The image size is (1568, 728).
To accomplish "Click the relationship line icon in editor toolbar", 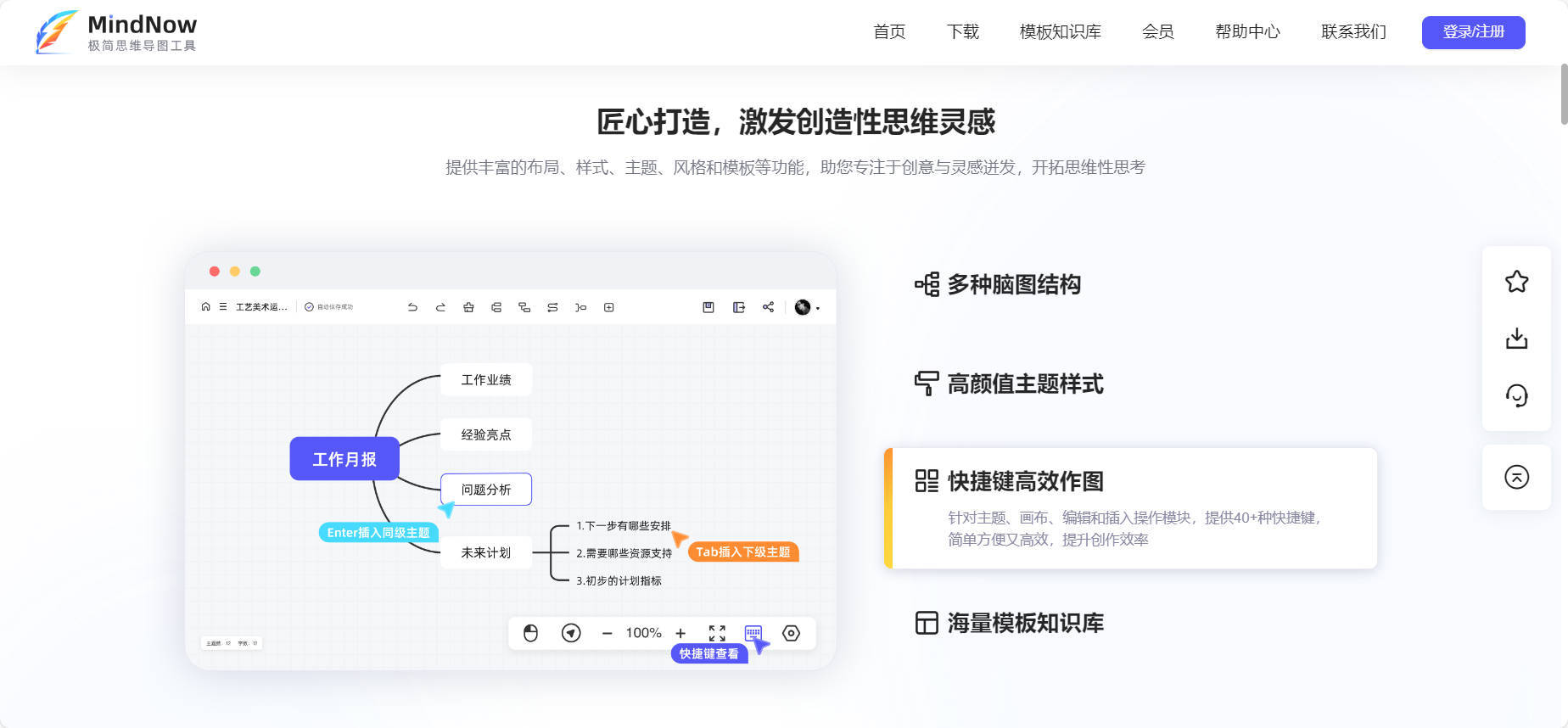I will [x=552, y=307].
